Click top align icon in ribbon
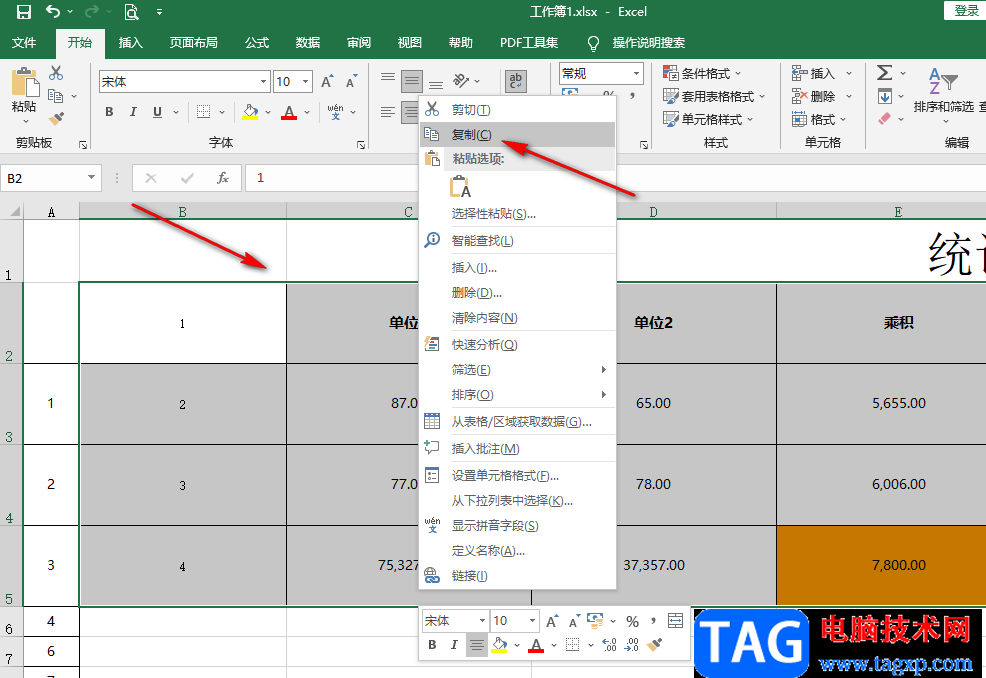The width and height of the screenshot is (986, 678). (x=388, y=77)
